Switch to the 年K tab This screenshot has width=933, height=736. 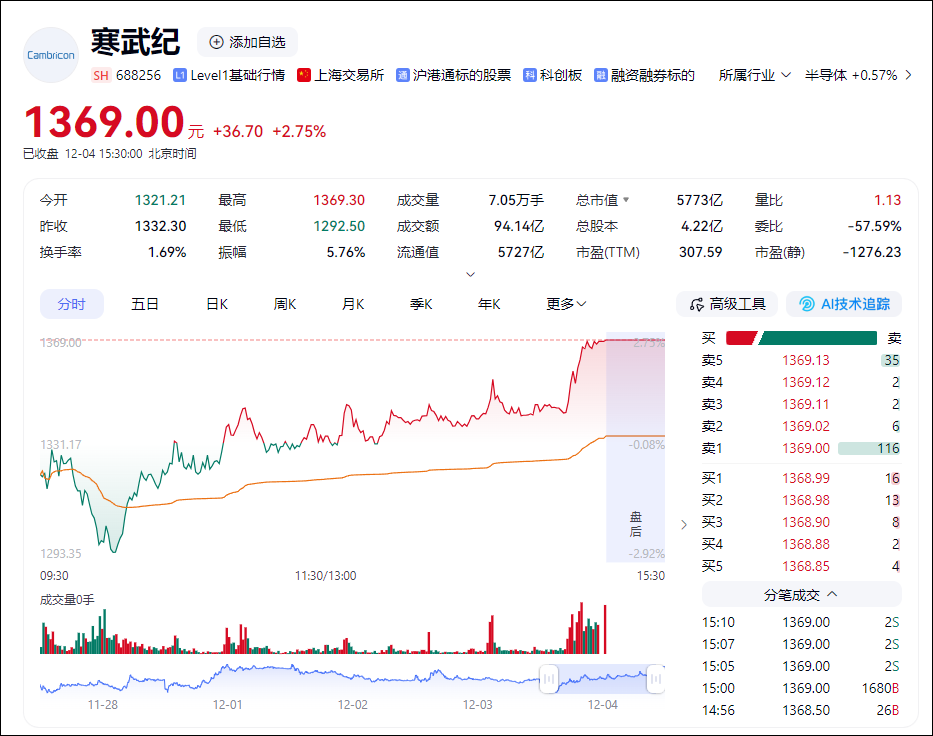(x=489, y=304)
